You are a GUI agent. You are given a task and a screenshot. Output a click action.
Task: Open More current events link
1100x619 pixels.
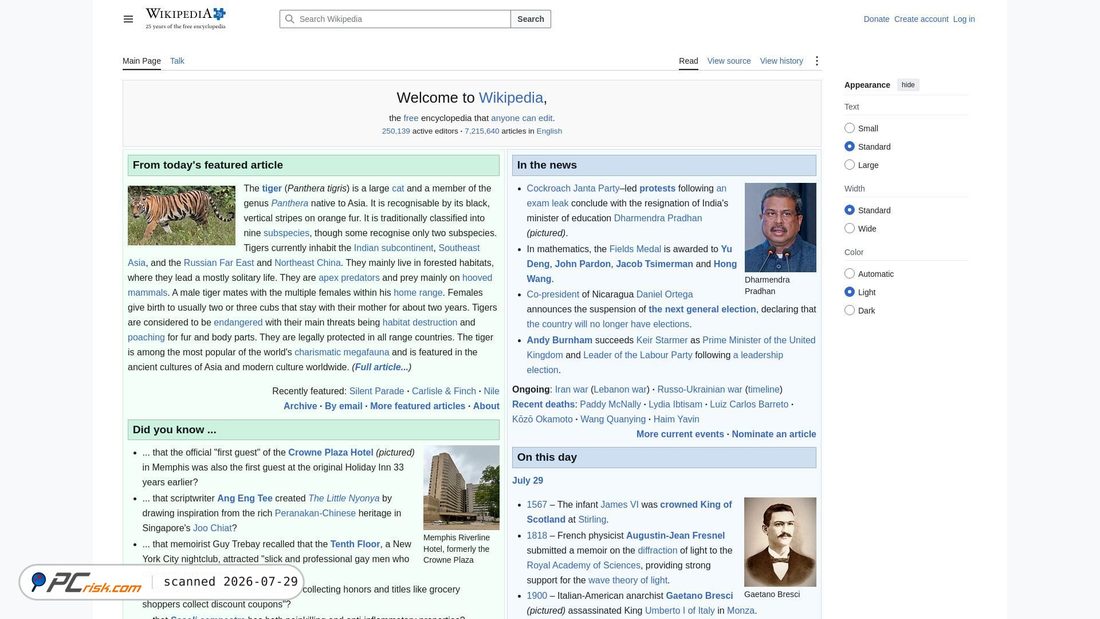680,434
